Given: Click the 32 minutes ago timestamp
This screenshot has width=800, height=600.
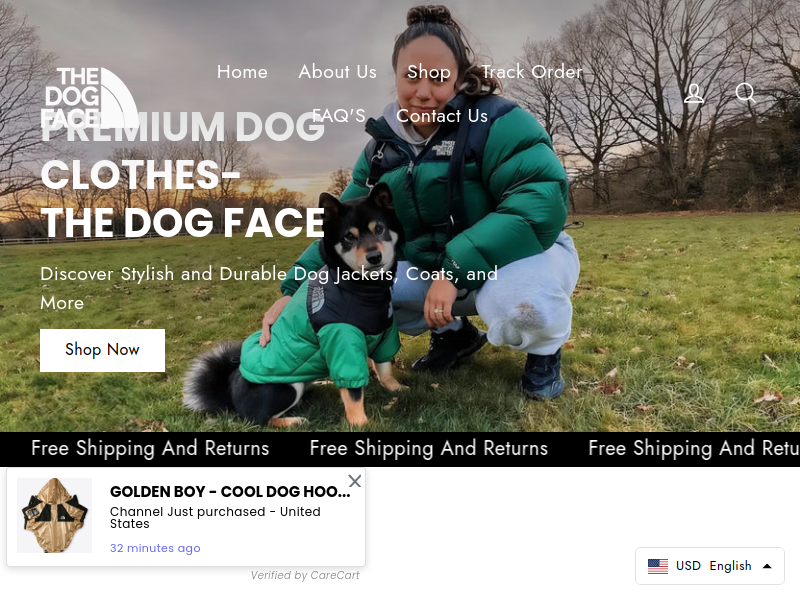Looking at the screenshot, I should coord(155,548).
